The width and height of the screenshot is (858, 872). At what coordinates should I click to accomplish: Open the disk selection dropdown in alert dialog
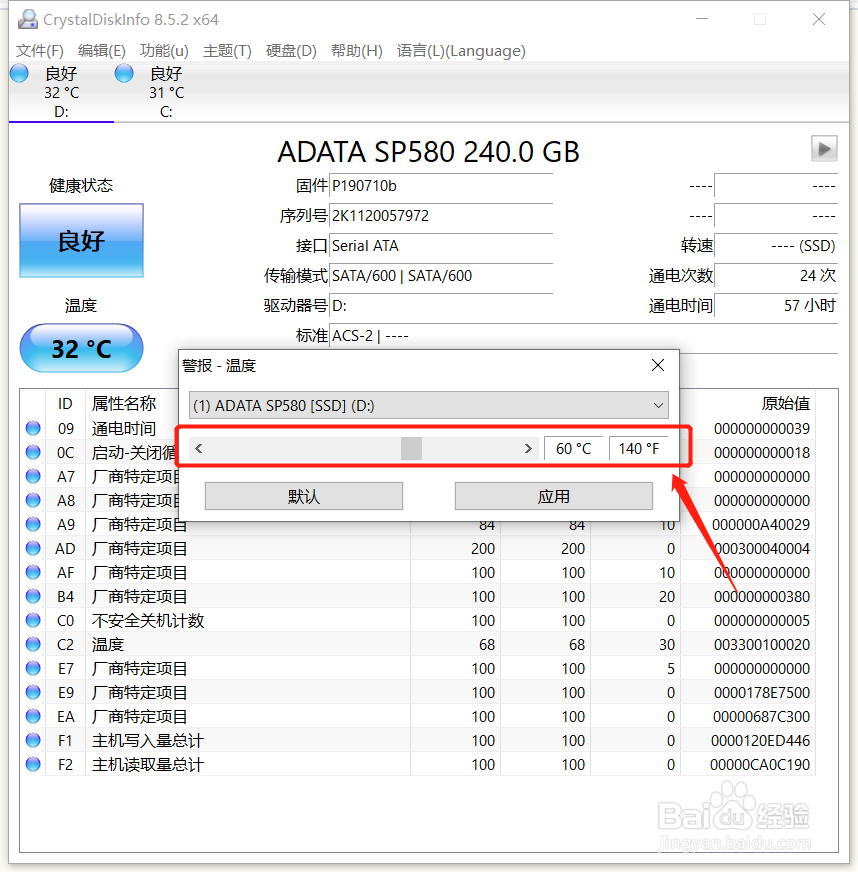click(x=429, y=405)
